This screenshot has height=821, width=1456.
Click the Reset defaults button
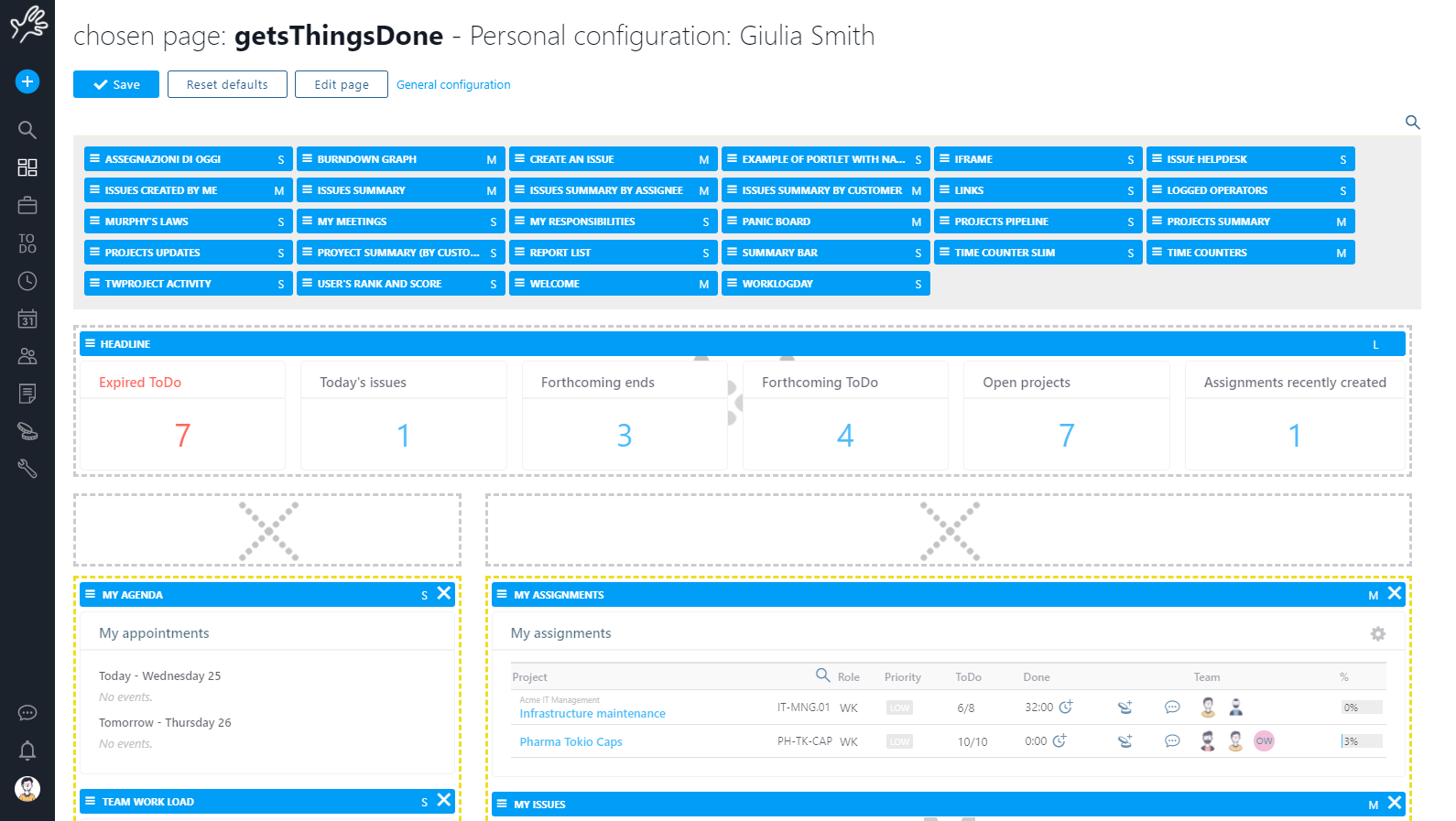227,84
